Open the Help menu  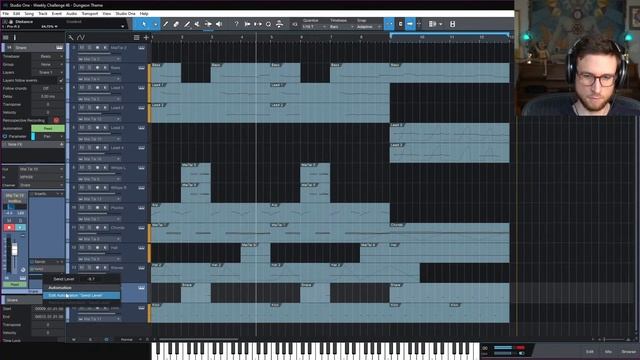[144, 14]
